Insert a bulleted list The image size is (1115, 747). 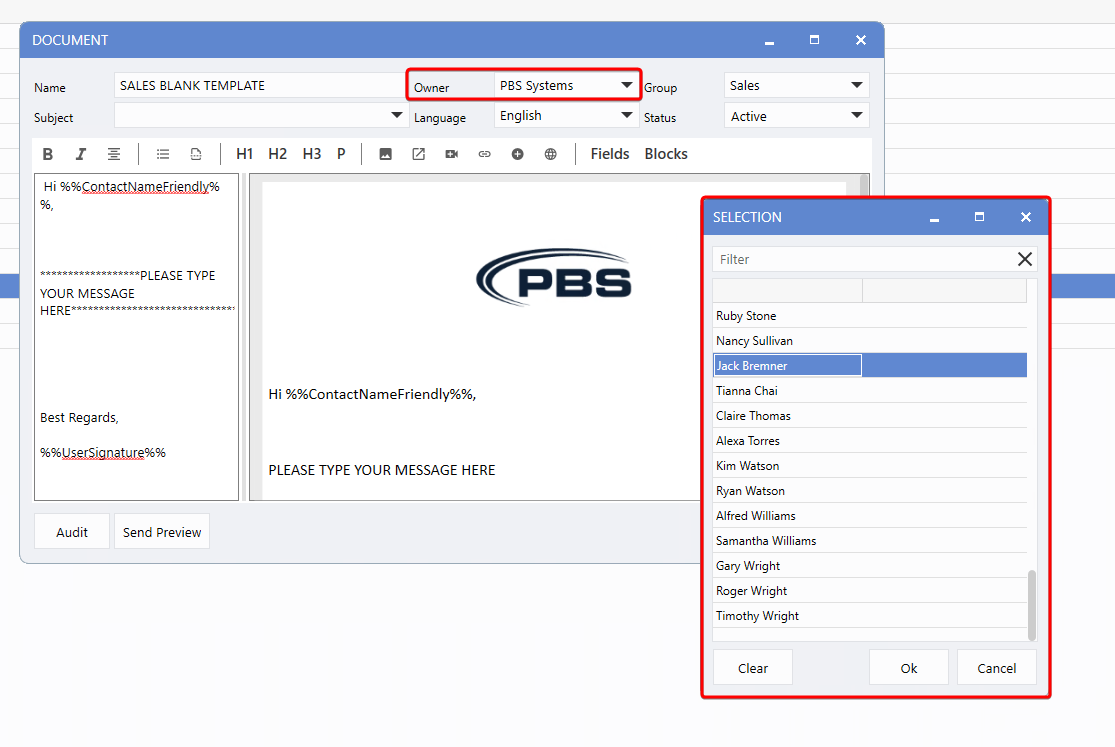pos(163,154)
